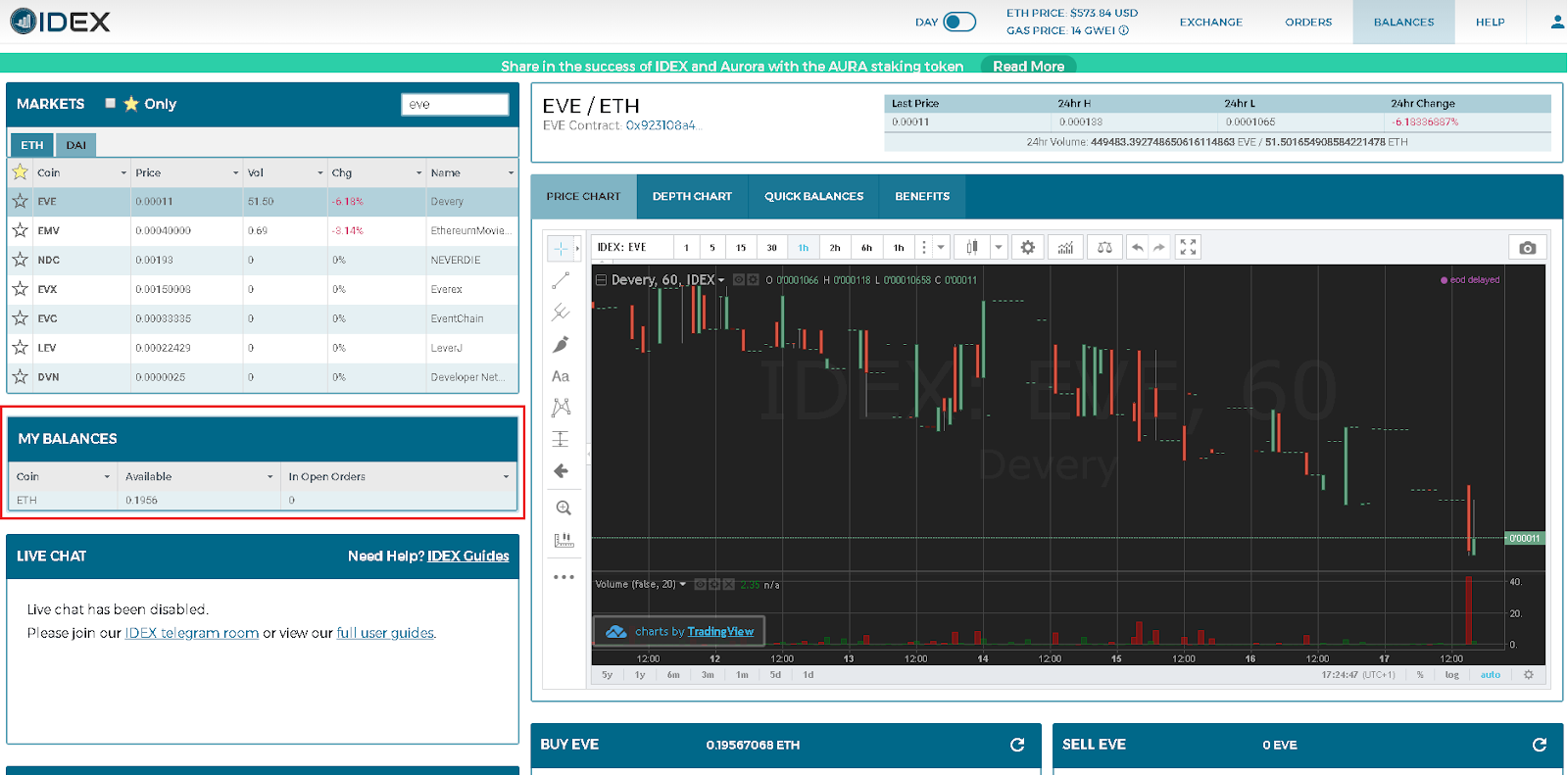1568x775 pixels.
Task: Remove the Volume indicator with X
Action: [x=728, y=584]
